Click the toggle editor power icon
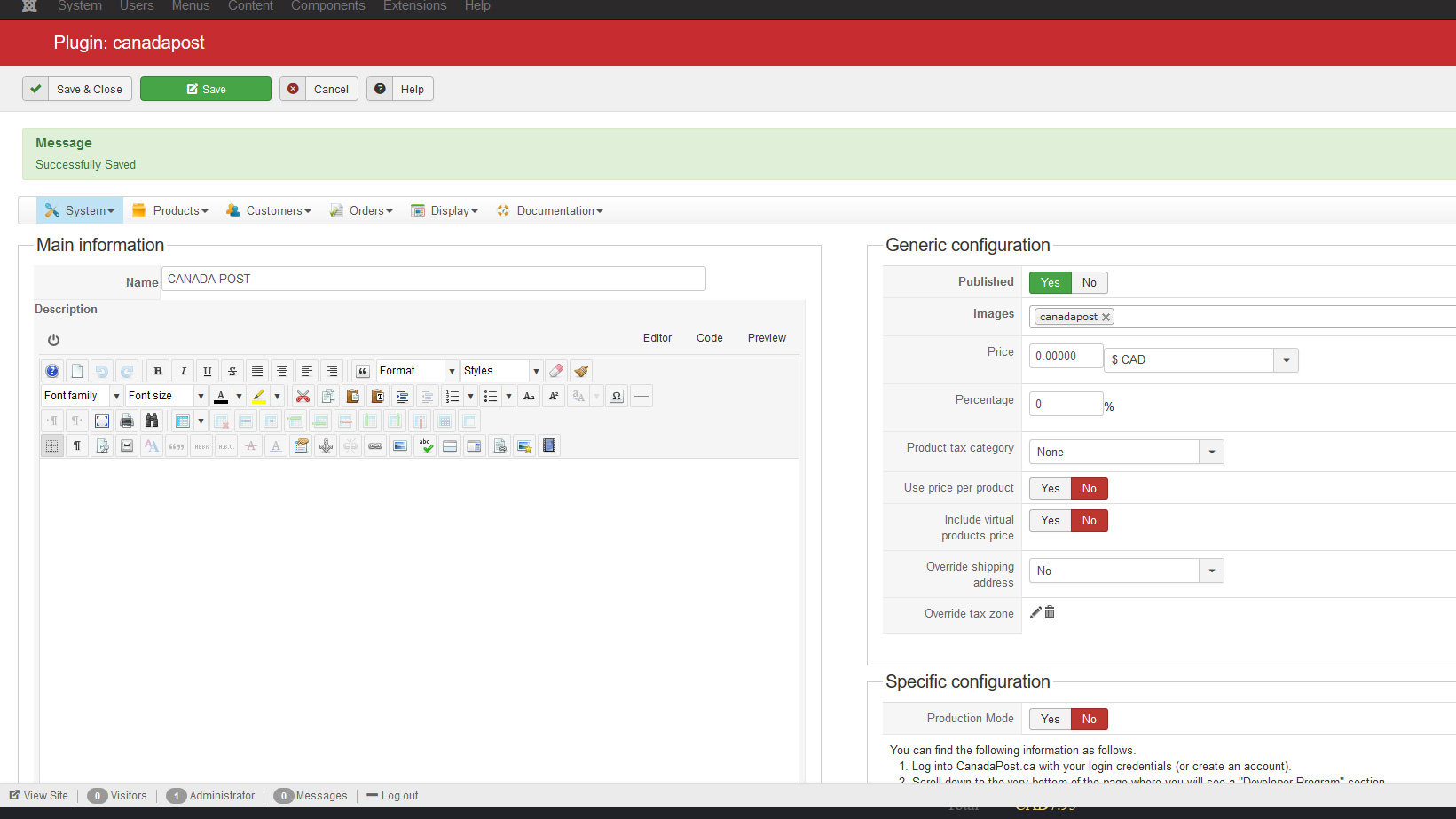 (x=53, y=340)
